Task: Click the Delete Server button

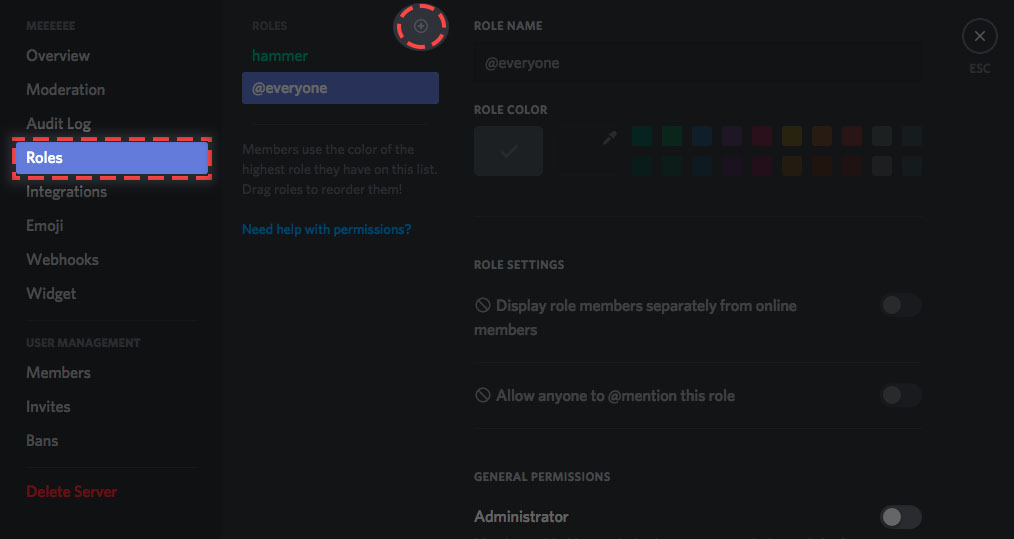Action: (71, 492)
